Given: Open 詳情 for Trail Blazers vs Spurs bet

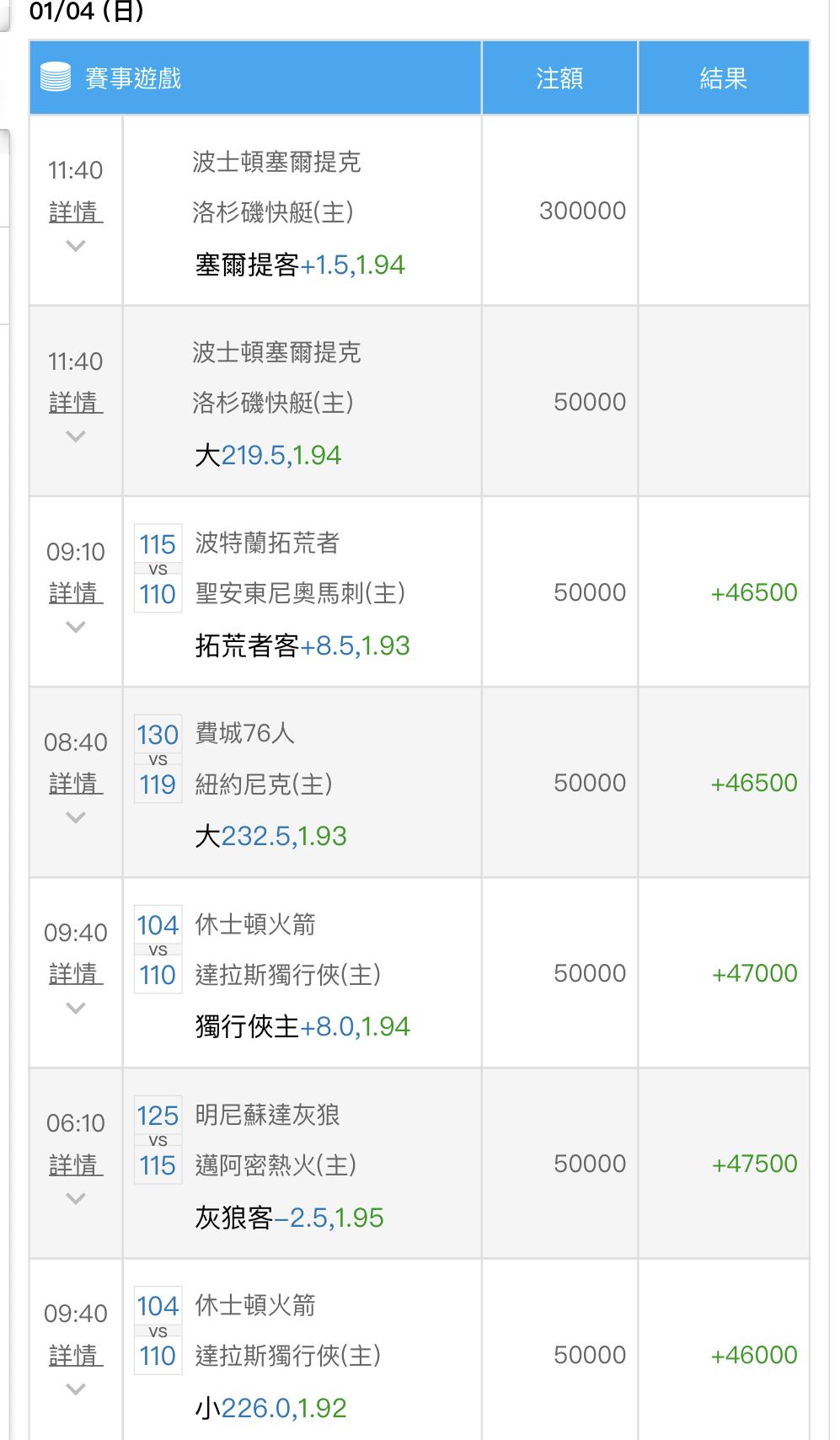Looking at the screenshot, I should click(x=76, y=592).
